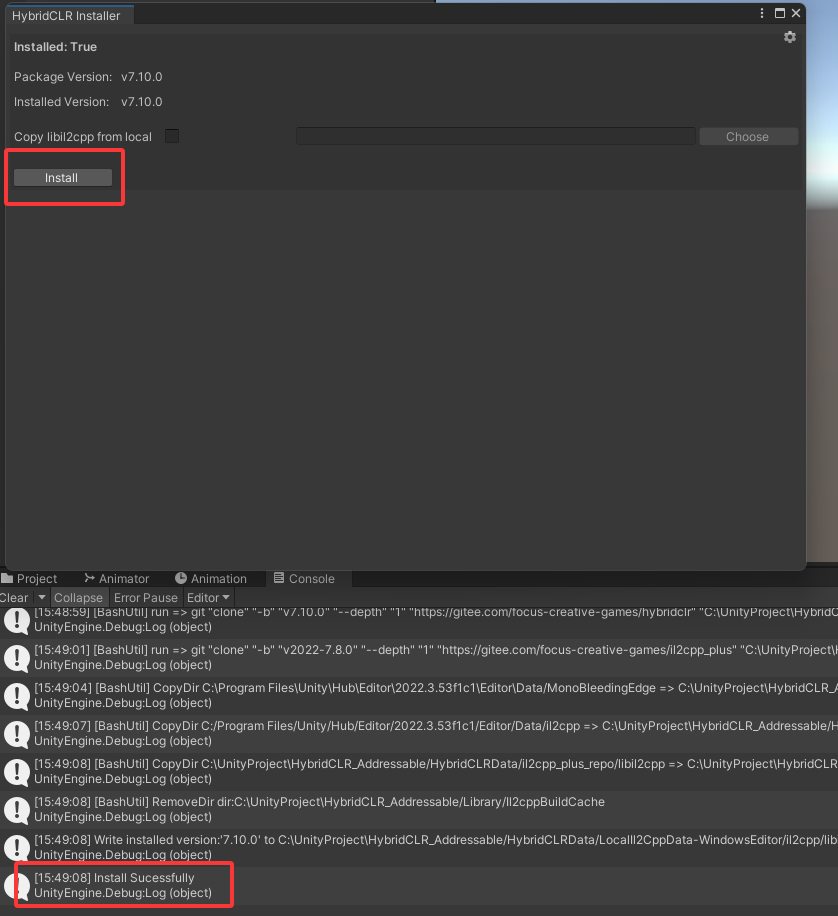The image size is (838, 916).
Task: Open the HybridCLR Installer settings gear
Action: coord(790,36)
